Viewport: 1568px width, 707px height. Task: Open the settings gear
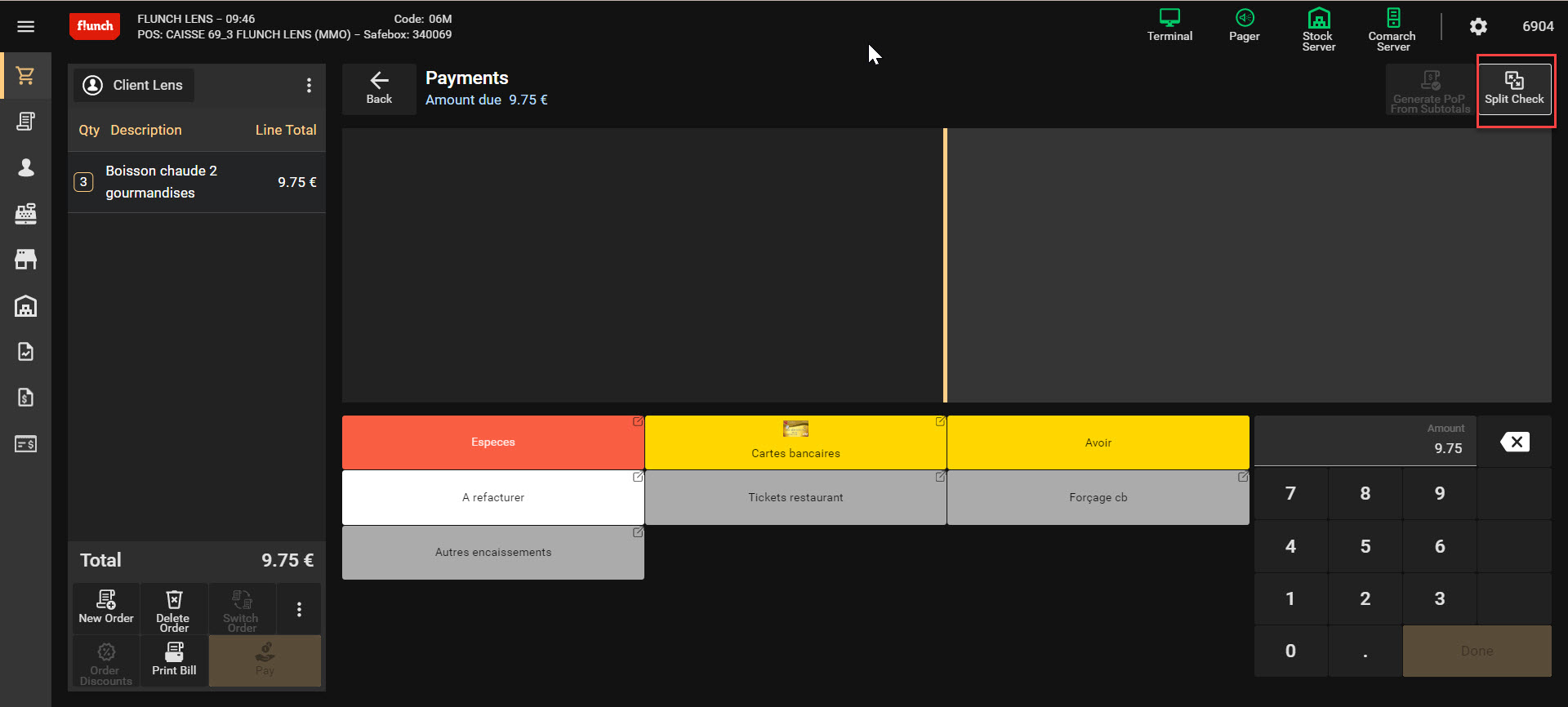1478,27
